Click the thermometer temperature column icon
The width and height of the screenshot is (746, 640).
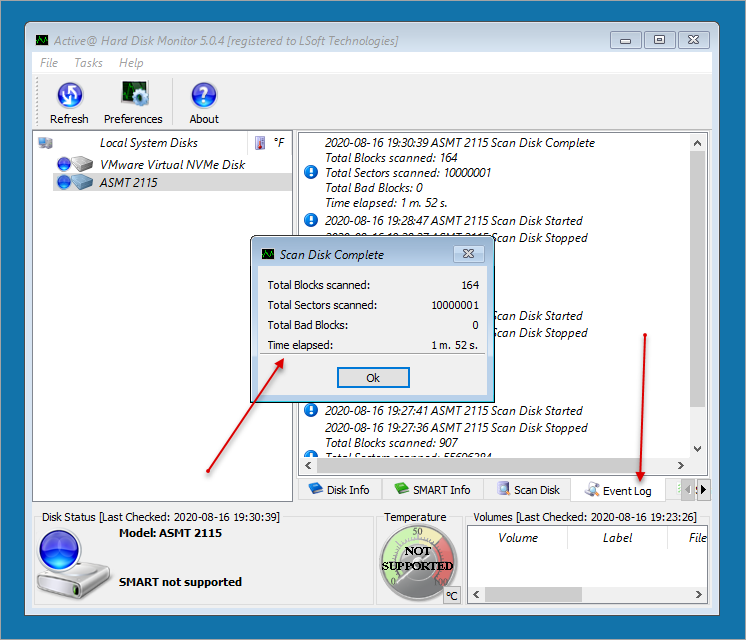[x=260, y=143]
